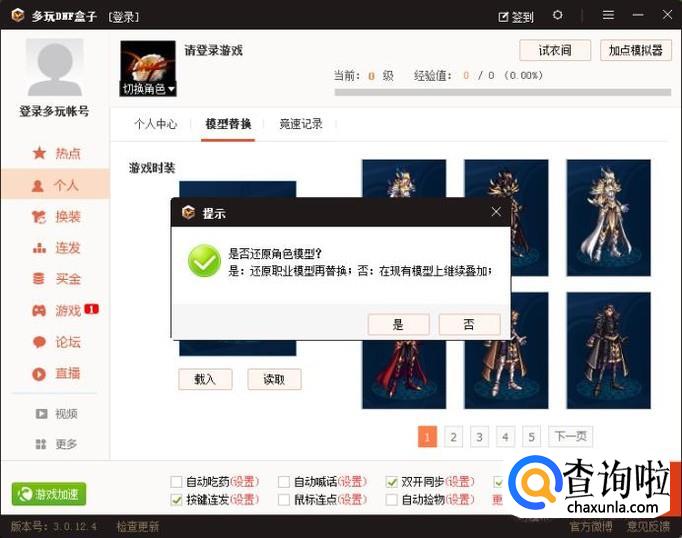Expand the 切换角色 character dropdown
This screenshot has height=538, width=682.
(148, 89)
